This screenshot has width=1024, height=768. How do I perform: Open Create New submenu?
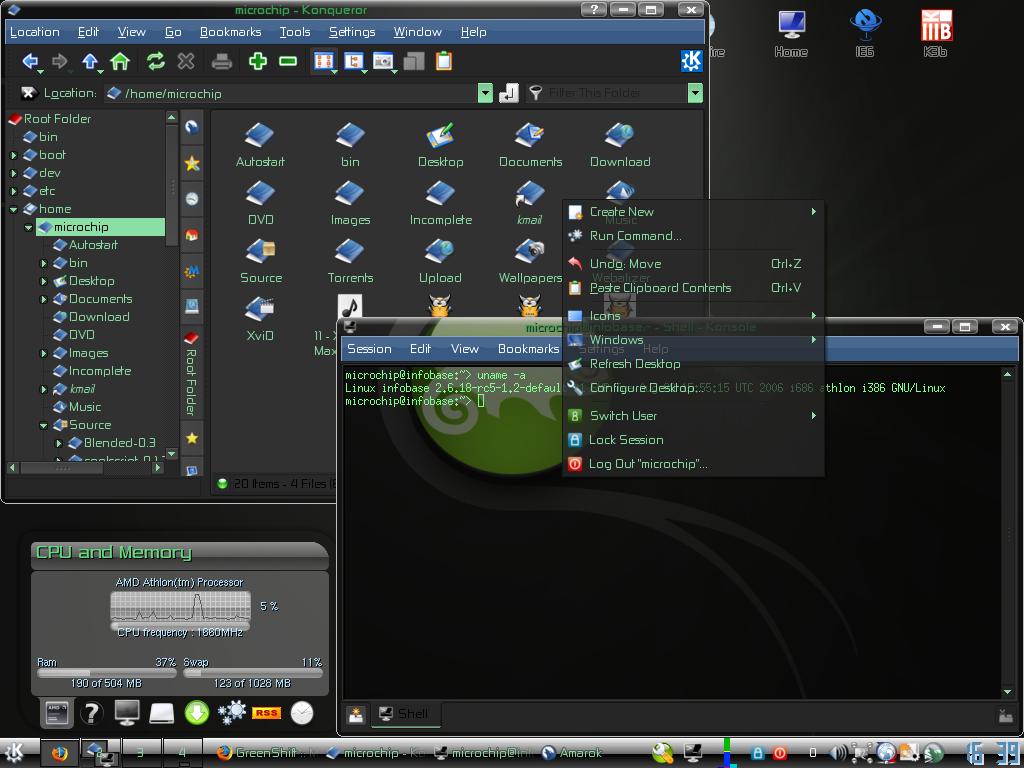pos(693,212)
